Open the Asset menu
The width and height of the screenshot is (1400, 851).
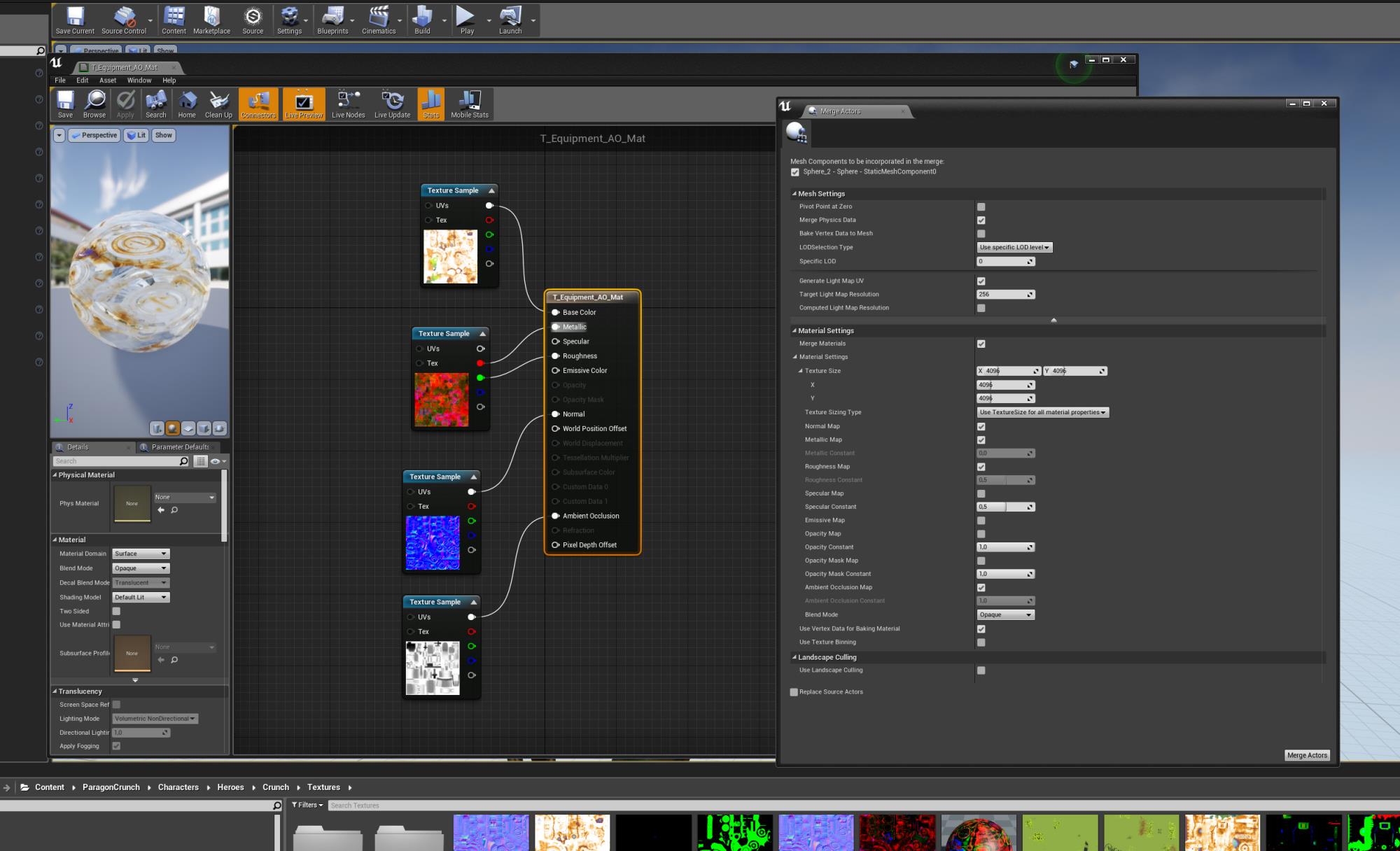pos(108,80)
